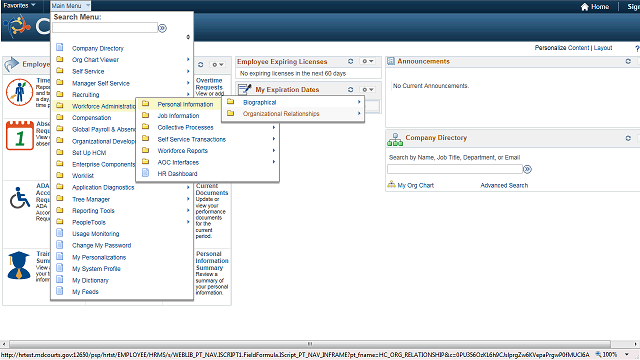
Task: Click the Absence Request calendar icon
Action: tap(20, 135)
